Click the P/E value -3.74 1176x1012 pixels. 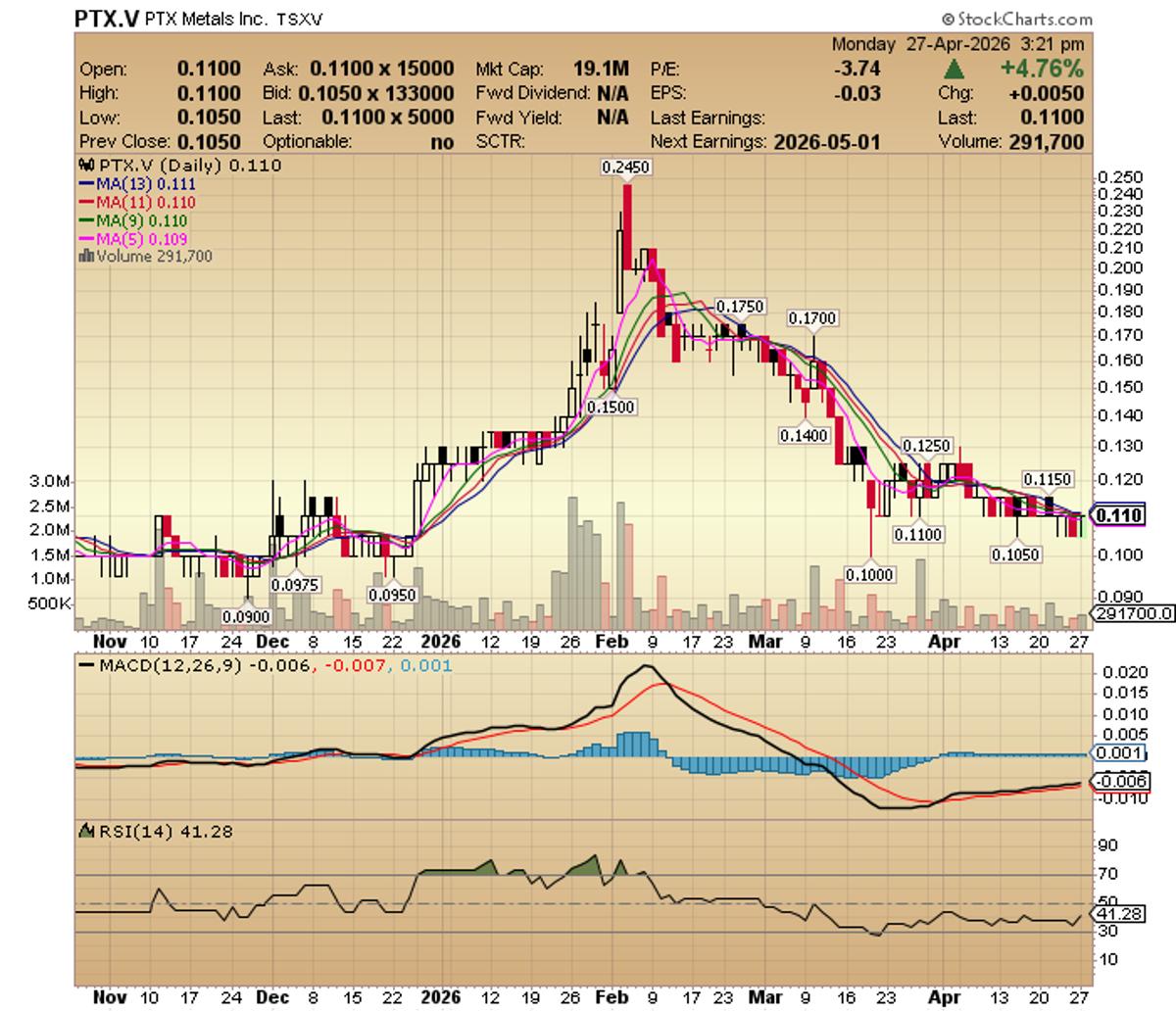pyautogui.click(x=858, y=69)
